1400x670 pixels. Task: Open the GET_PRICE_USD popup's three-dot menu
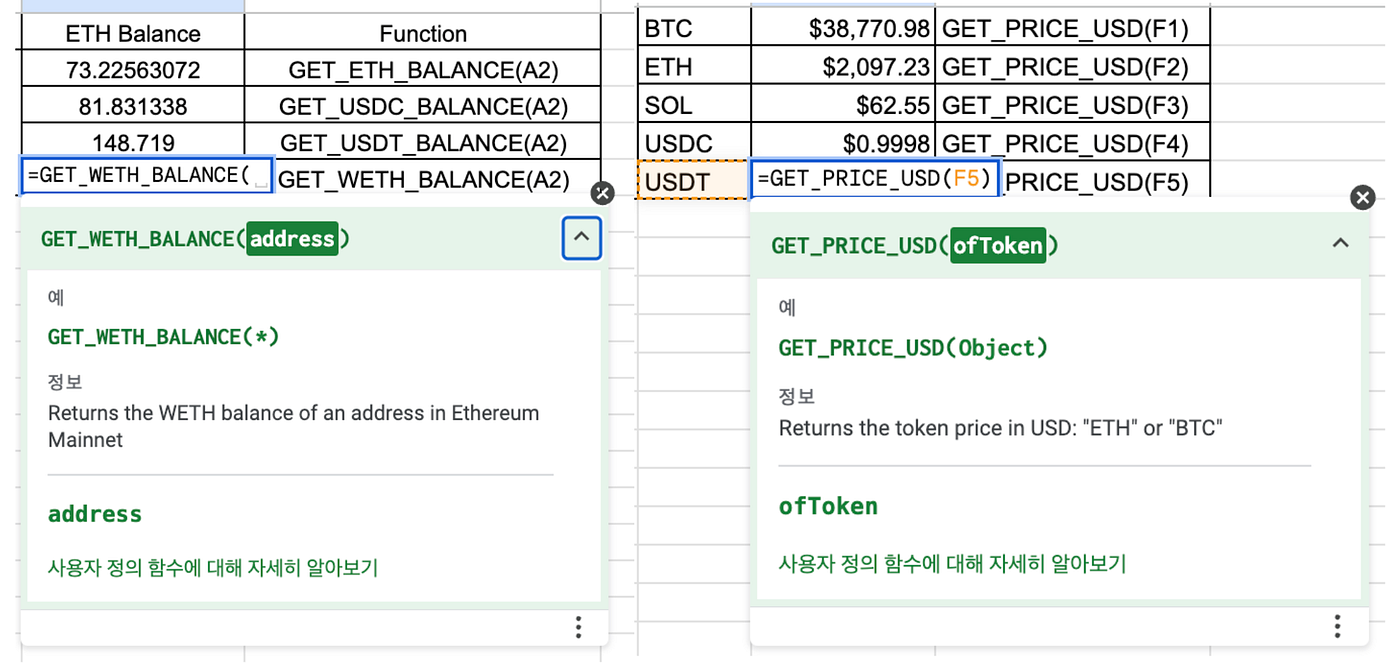pos(1337,626)
